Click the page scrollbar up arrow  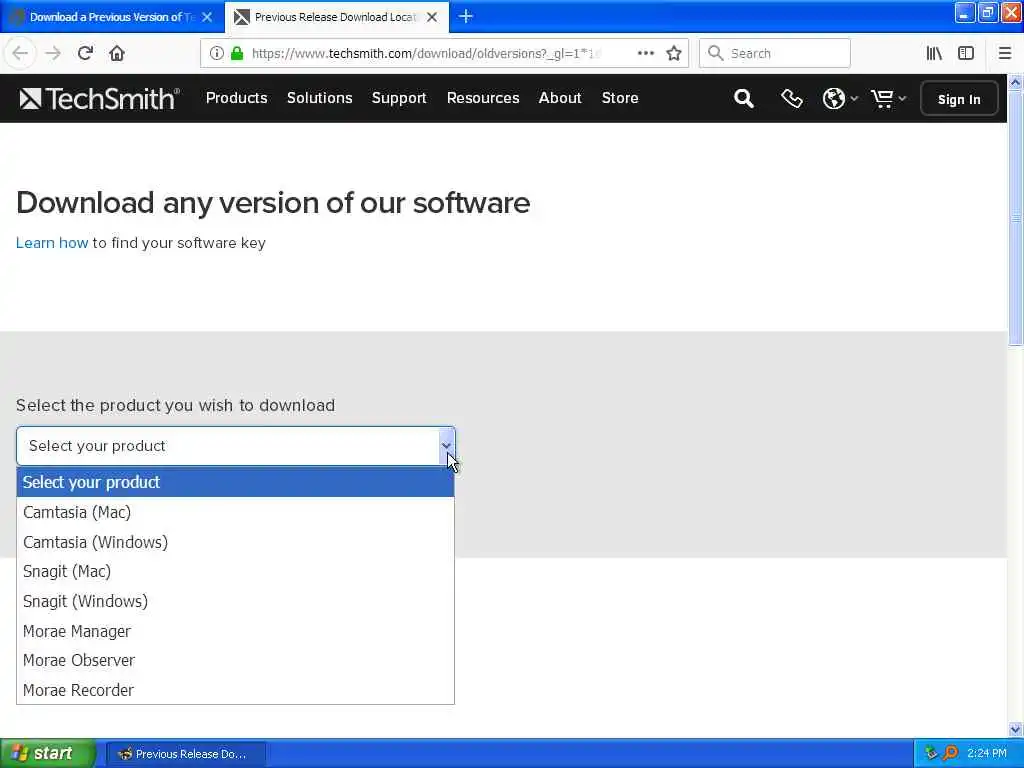point(1015,82)
